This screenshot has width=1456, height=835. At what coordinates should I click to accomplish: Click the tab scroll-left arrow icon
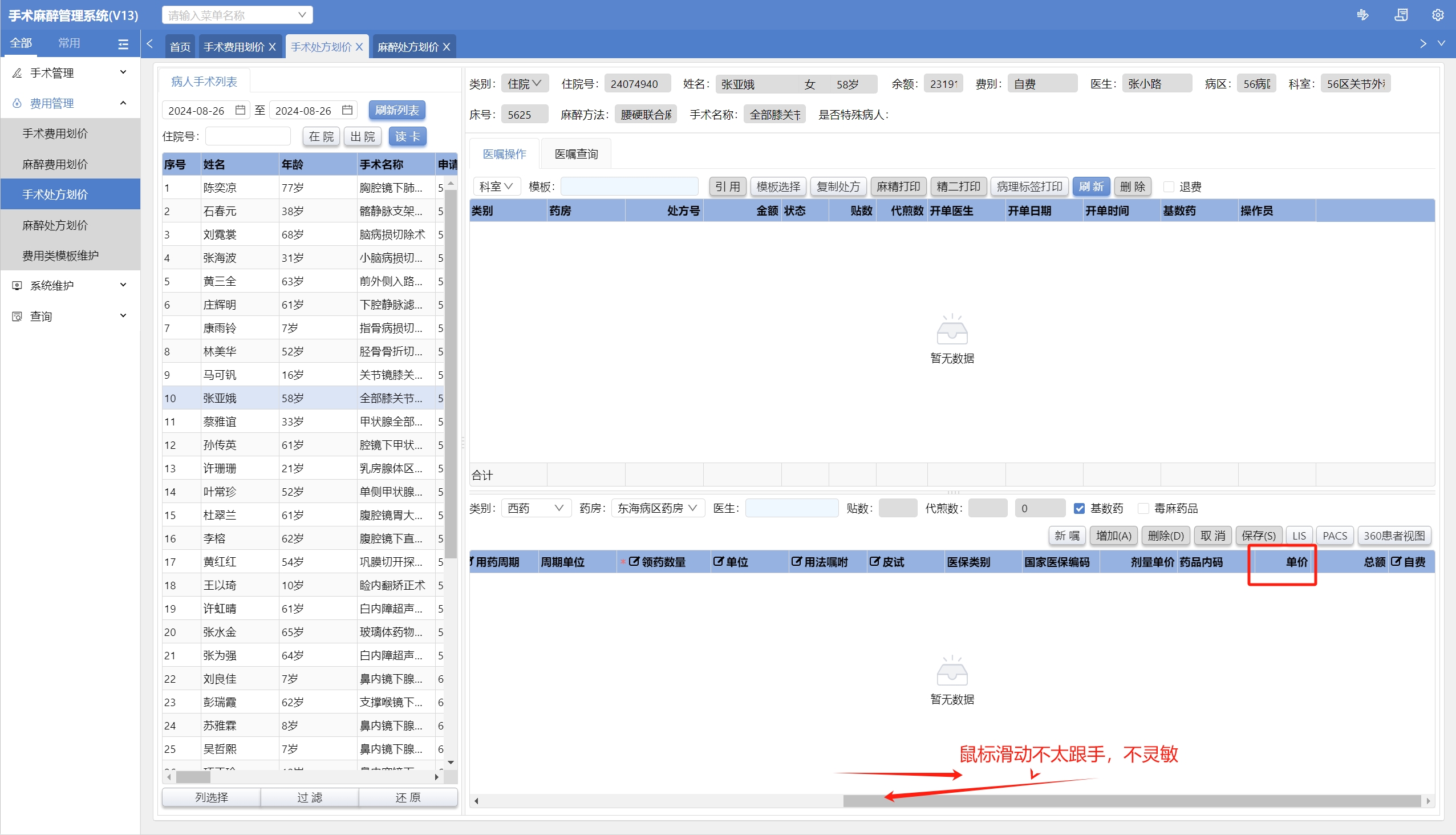(x=149, y=44)
